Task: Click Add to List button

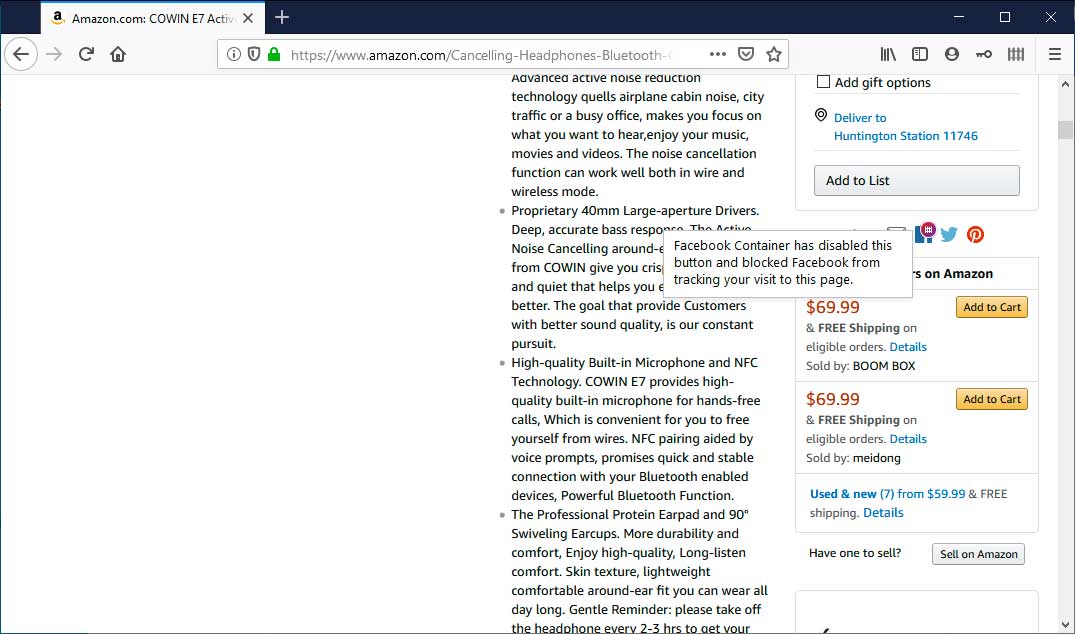Action: click(917, 180)
